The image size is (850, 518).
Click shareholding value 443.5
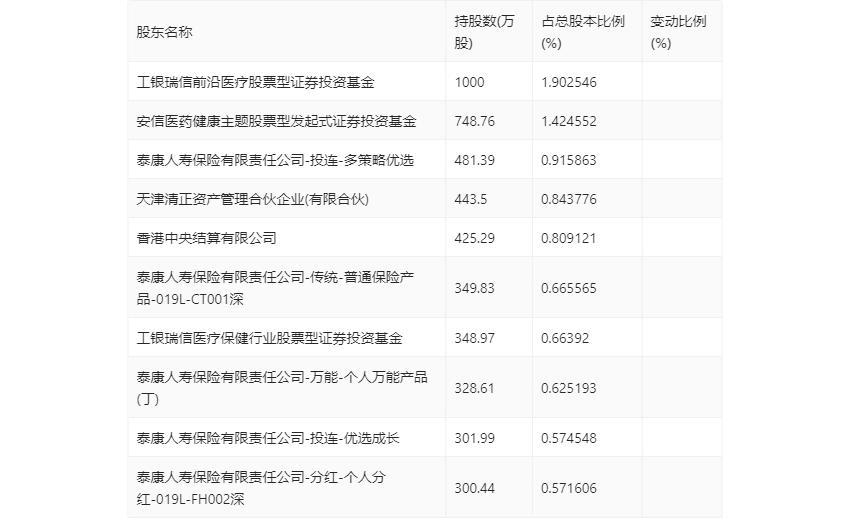[x=471, y=199]
